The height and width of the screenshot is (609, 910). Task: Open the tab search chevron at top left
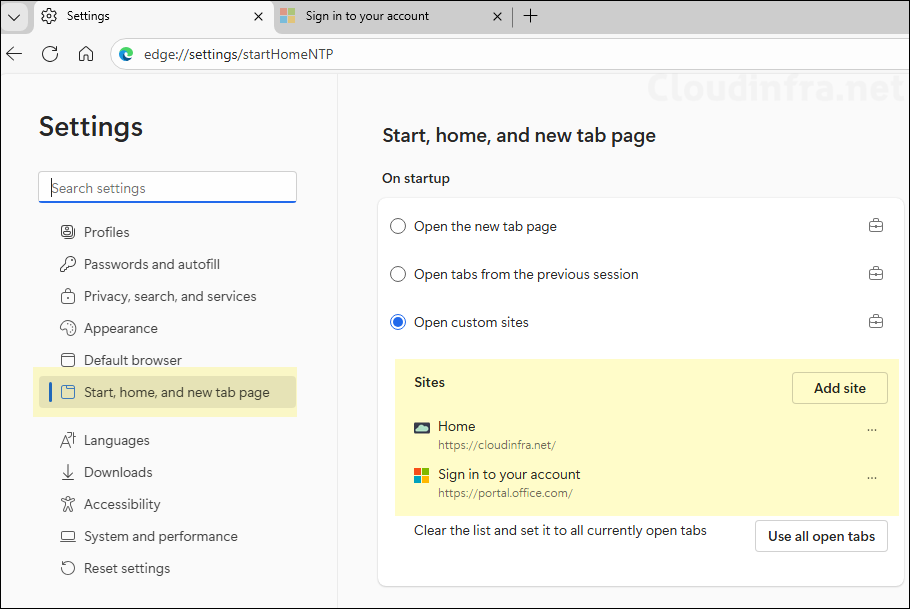pyautogui.click(x=14, y=16)
